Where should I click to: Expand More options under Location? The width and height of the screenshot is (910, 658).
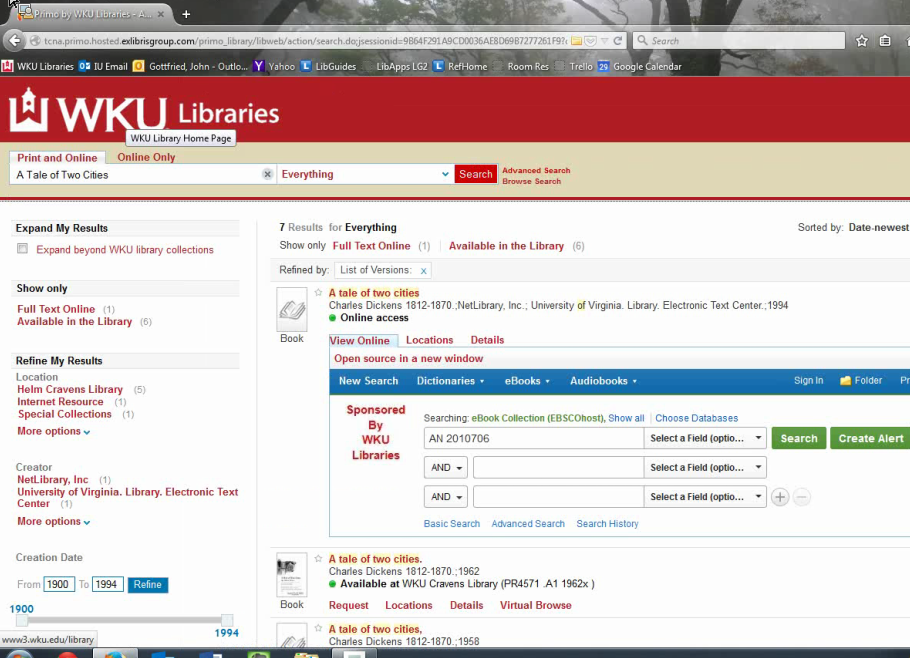point(53,431)
